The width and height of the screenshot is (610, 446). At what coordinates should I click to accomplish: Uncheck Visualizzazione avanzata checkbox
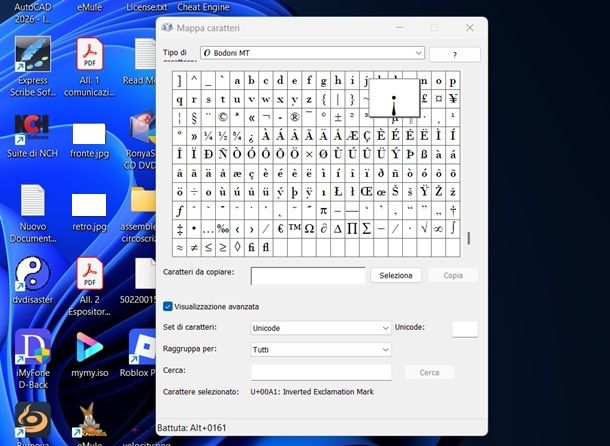[x=167, y=306]
